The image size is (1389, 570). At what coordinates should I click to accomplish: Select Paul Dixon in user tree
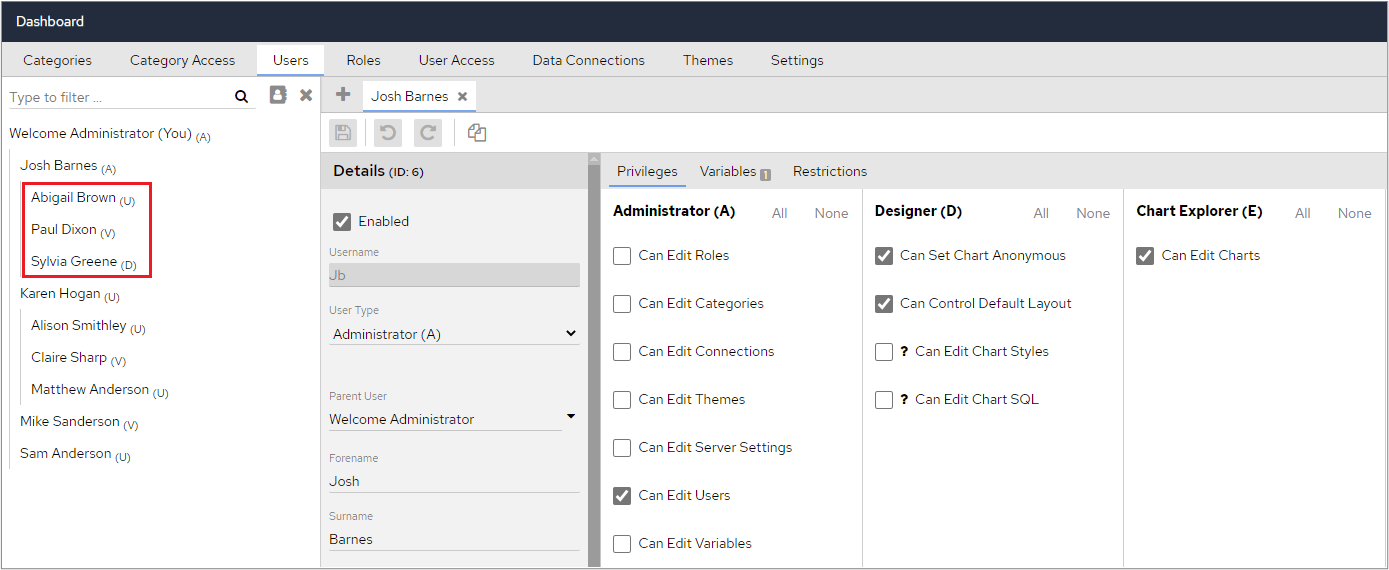73,230
